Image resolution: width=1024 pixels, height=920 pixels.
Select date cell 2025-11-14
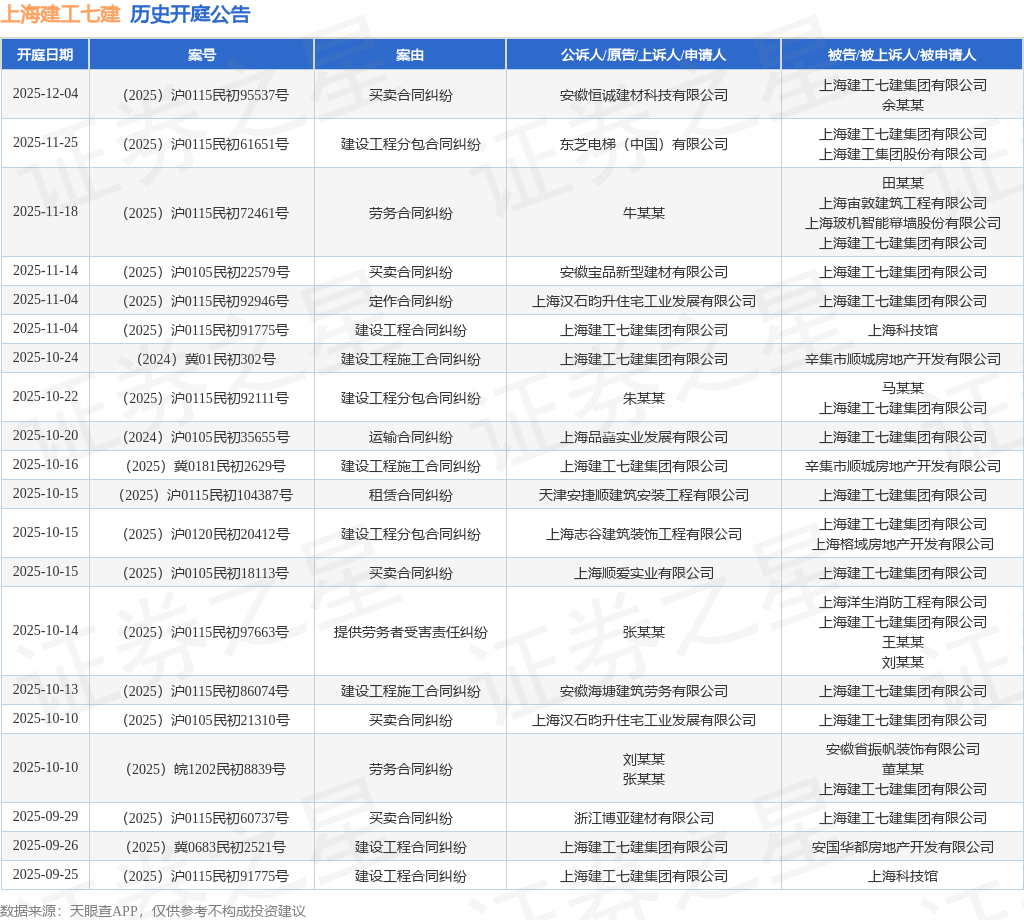pyautogui.click(x=45, y=270)
